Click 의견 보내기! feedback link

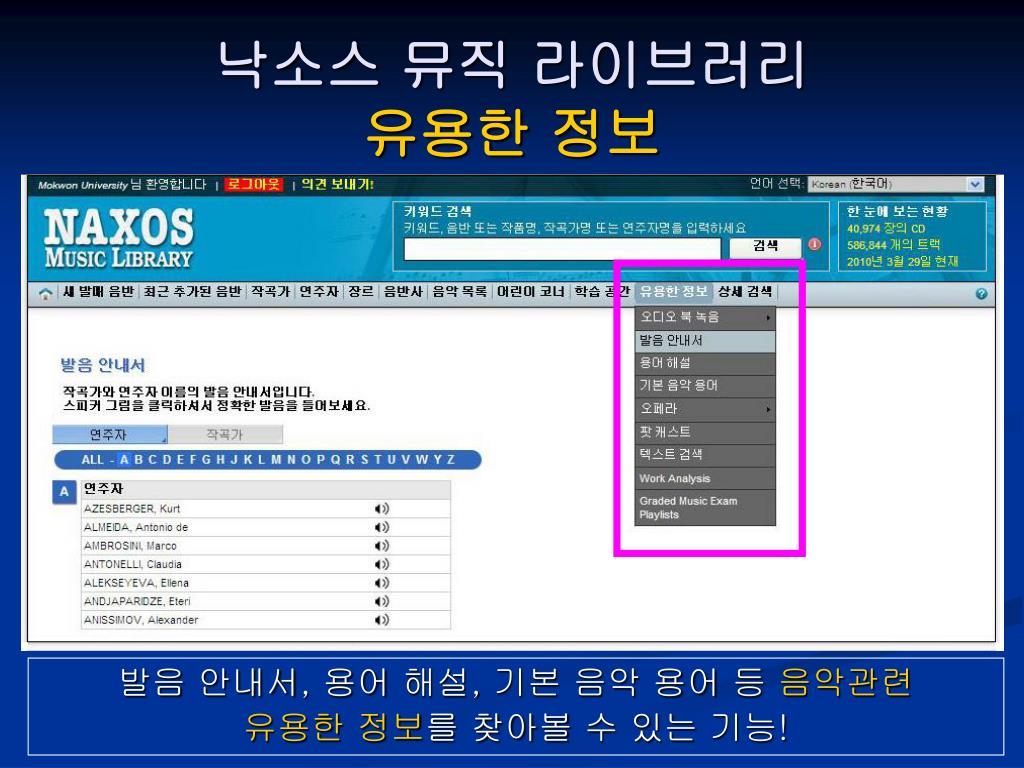(337, 185)
